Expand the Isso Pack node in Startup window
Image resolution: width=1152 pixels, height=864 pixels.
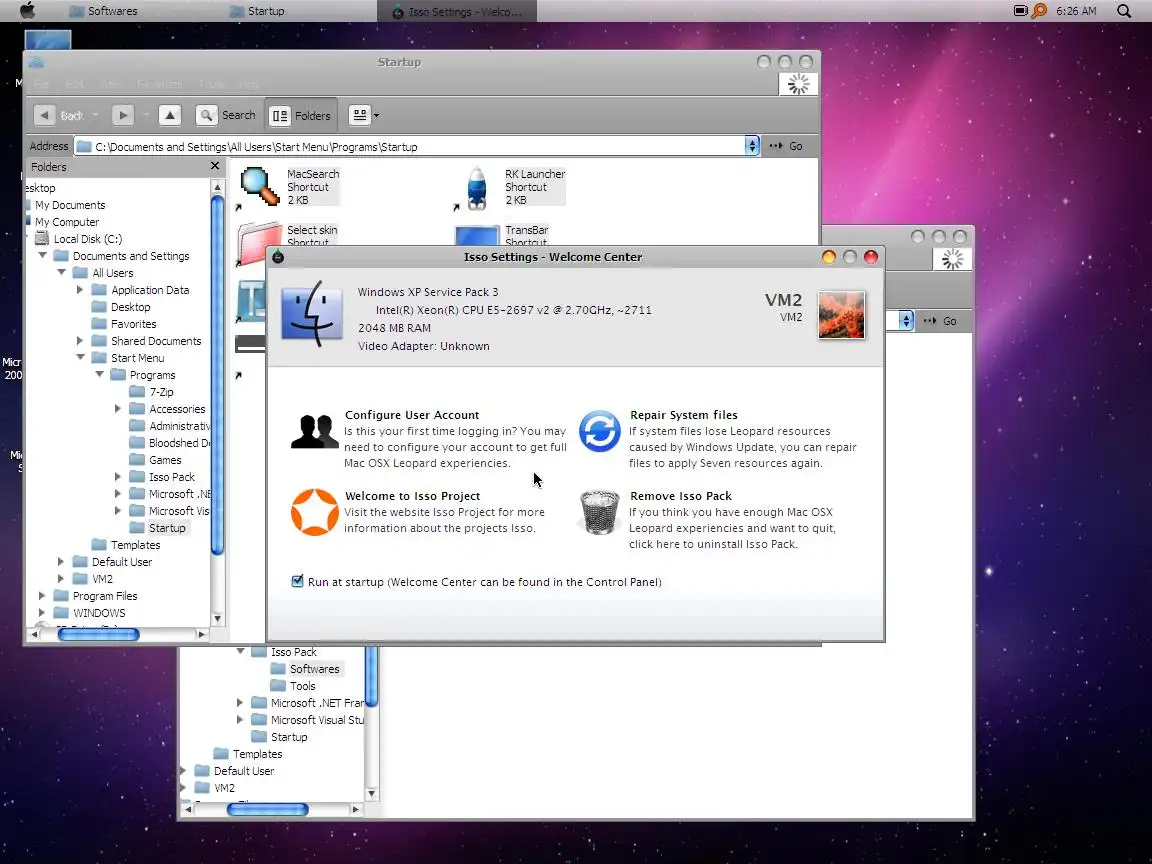[118, 476]
